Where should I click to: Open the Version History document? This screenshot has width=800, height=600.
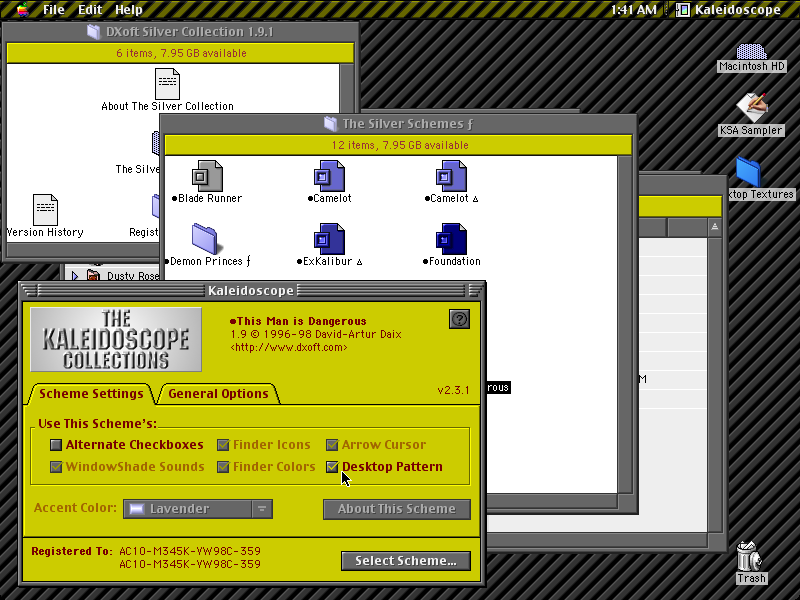(45, 210)
